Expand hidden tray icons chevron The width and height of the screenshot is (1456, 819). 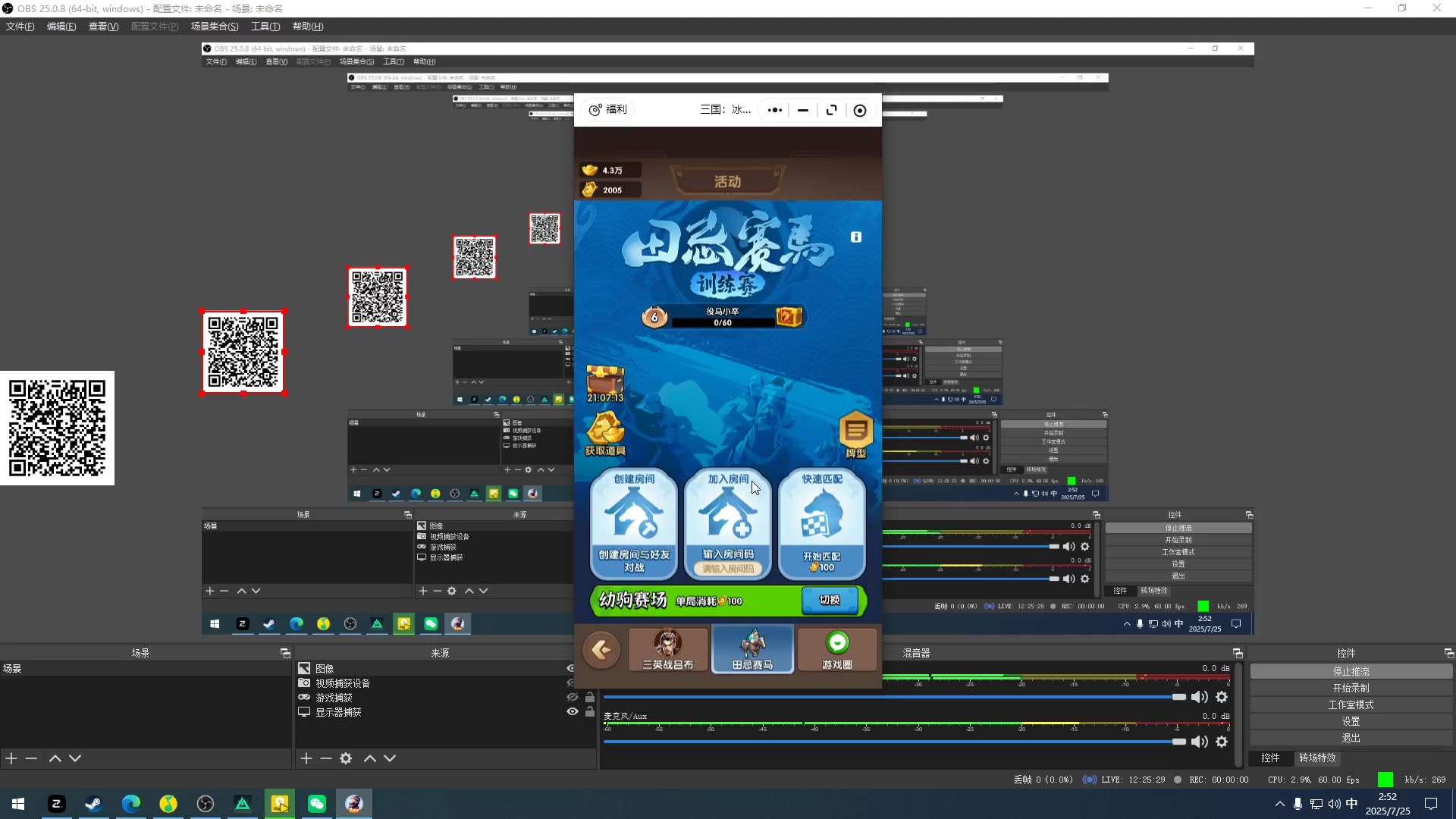[x=1279, y=804]
